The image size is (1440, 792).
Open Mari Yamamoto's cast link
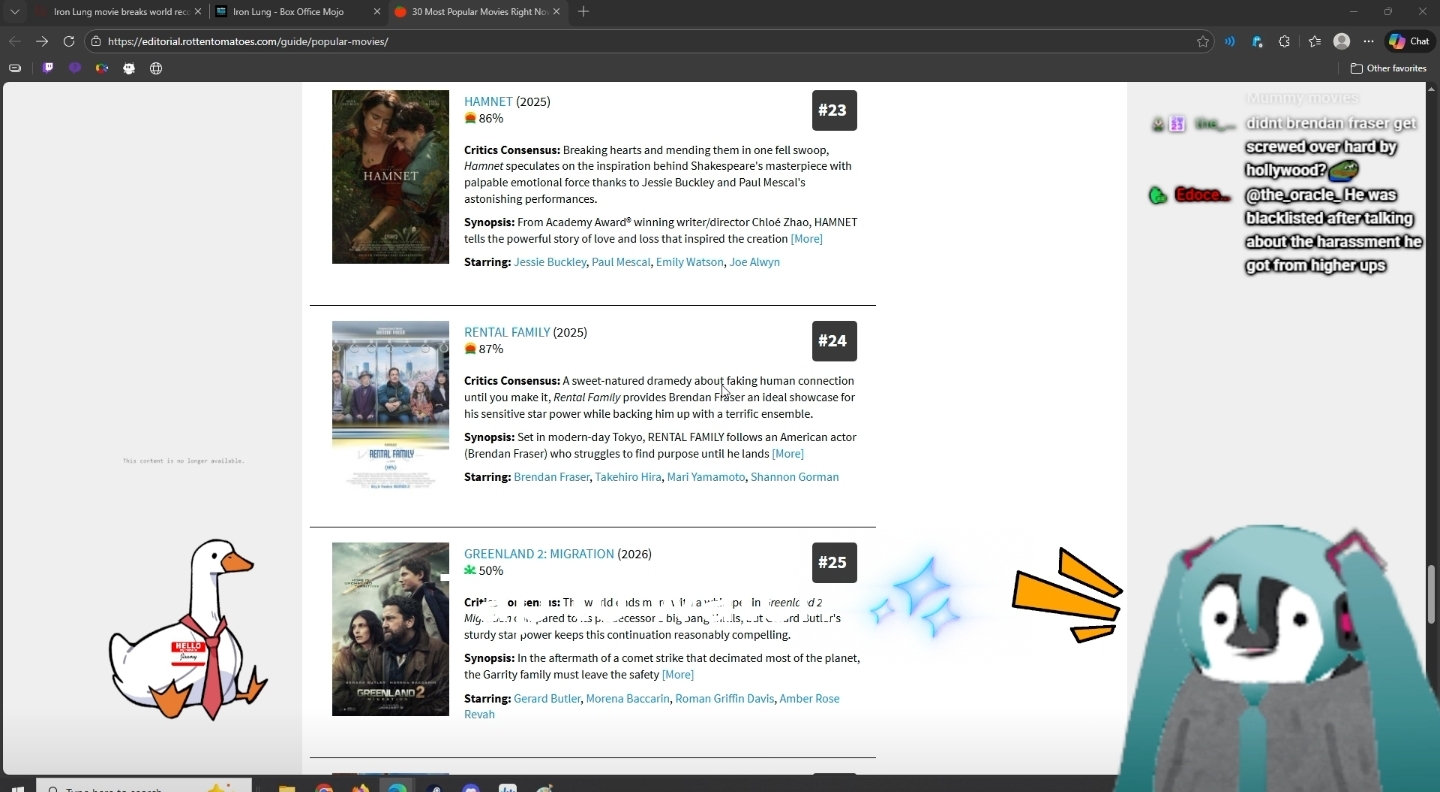[x=706, y=477]
